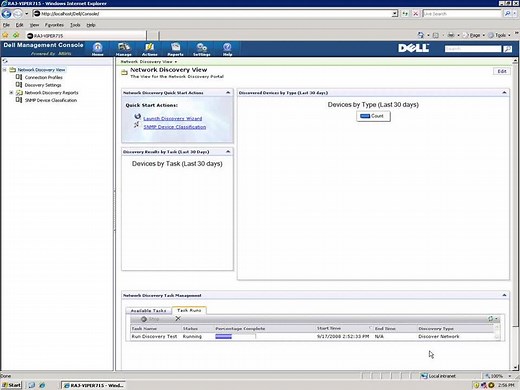Image resolution: width=520 pixels, height=390 pixels.
Task: Collapse Discovered Devices by Type panel
Action: coord(504,93)
